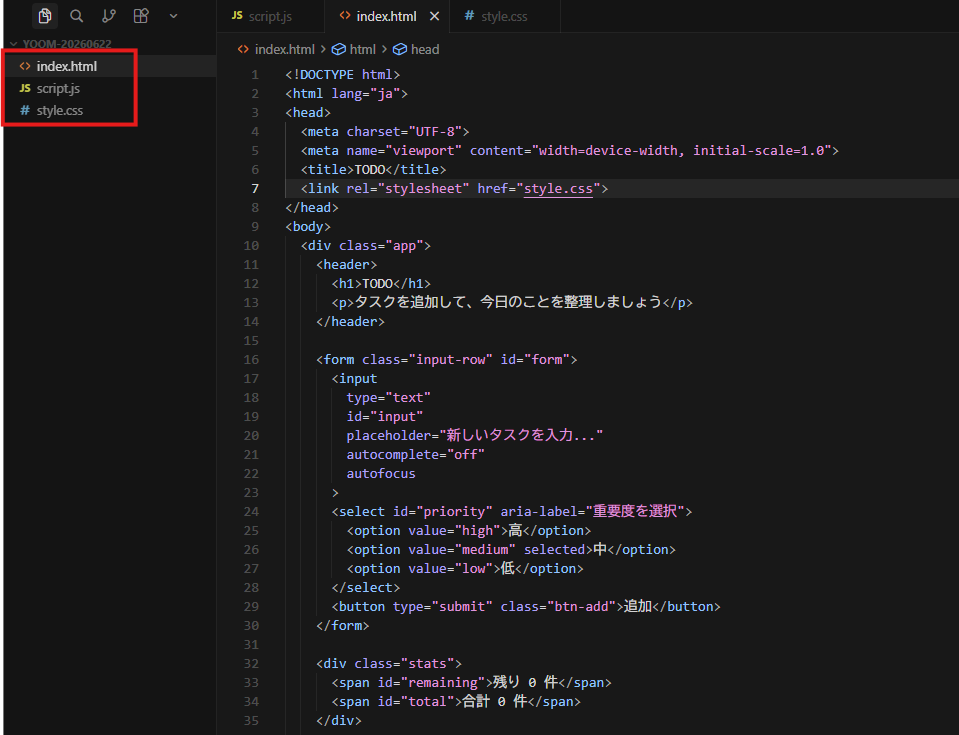Click the "stats" class value
The image size is (959, 735).
[x=428, y=663]
